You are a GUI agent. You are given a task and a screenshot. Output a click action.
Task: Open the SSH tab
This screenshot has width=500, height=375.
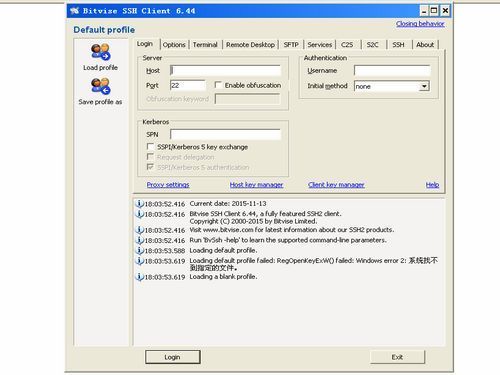pos(398,45)
